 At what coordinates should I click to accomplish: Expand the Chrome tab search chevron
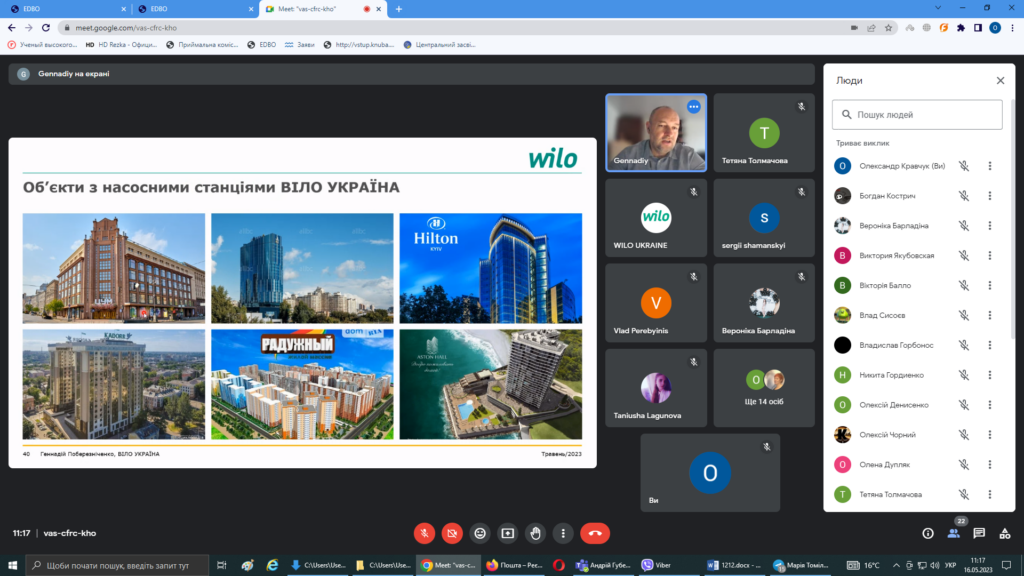938,8
